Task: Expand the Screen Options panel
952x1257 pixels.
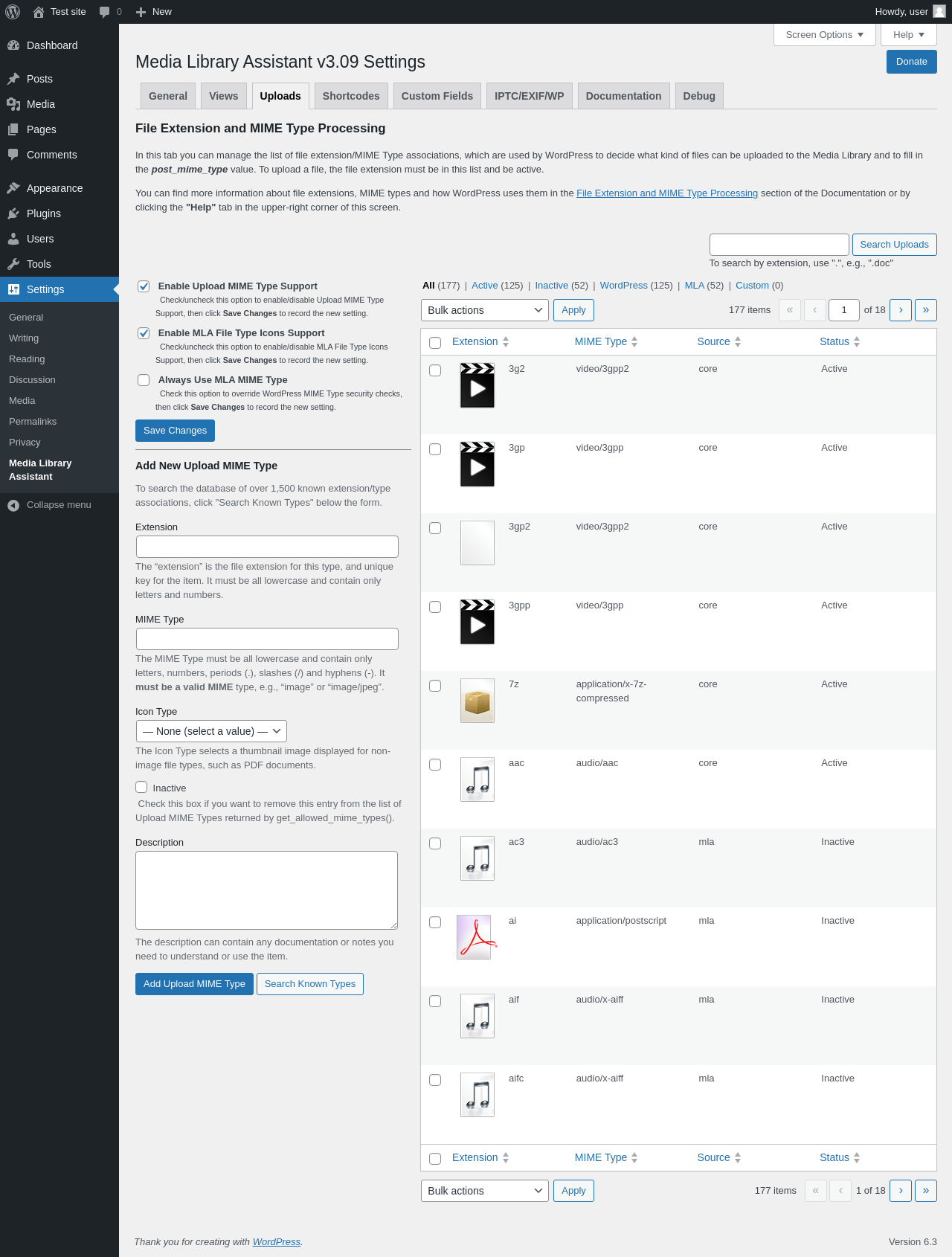Action: click(825, 35)
